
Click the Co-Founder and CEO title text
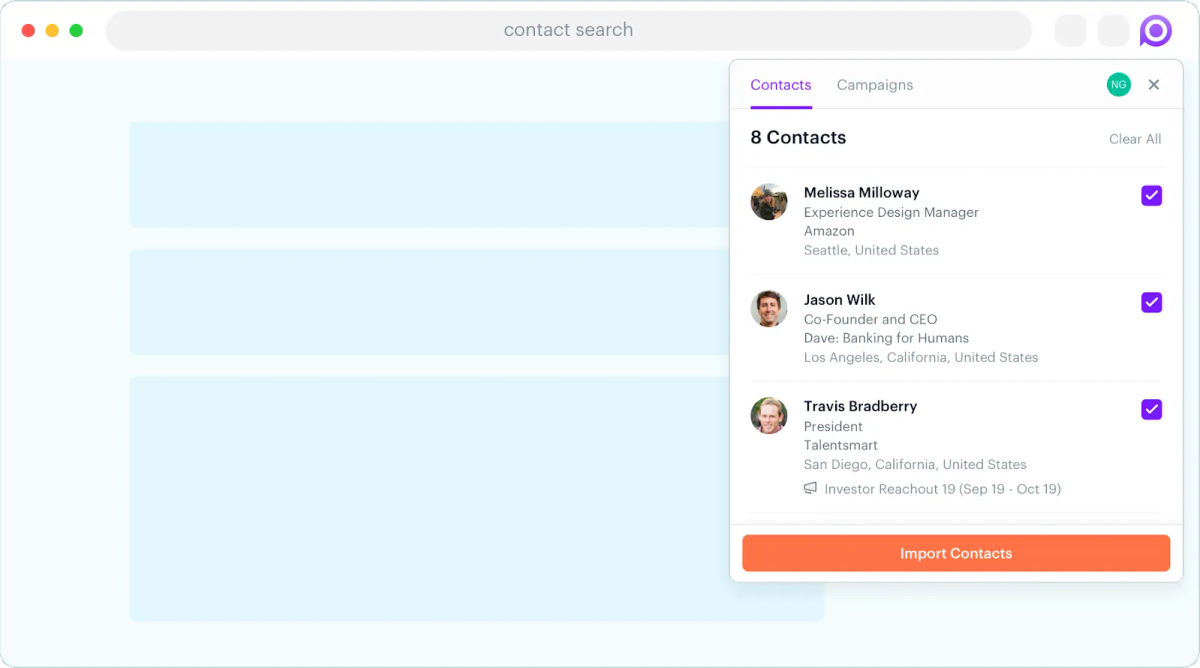pyautogui.click(x=871, y=319)
